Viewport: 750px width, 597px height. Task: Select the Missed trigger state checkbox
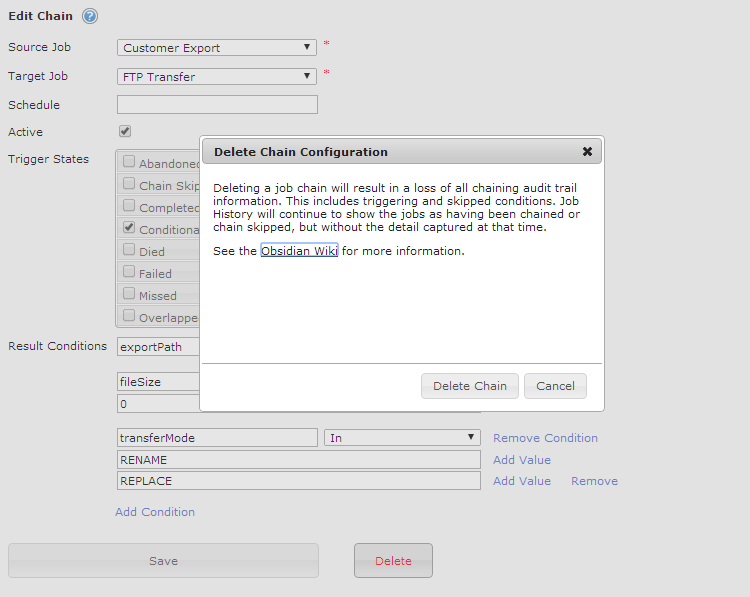pyautogui.click(x=129, y=294)
